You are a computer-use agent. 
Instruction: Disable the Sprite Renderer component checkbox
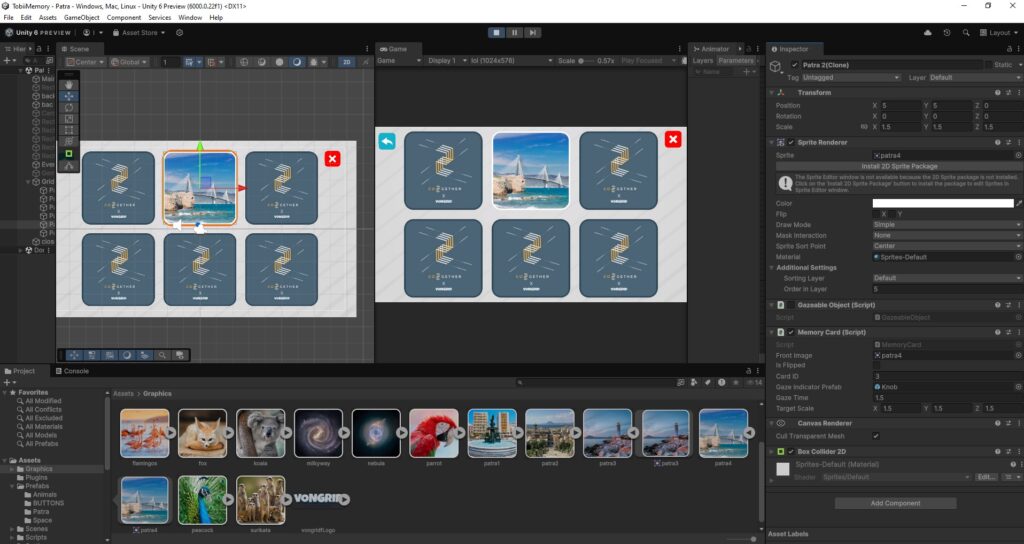click(x=791, y=143)
